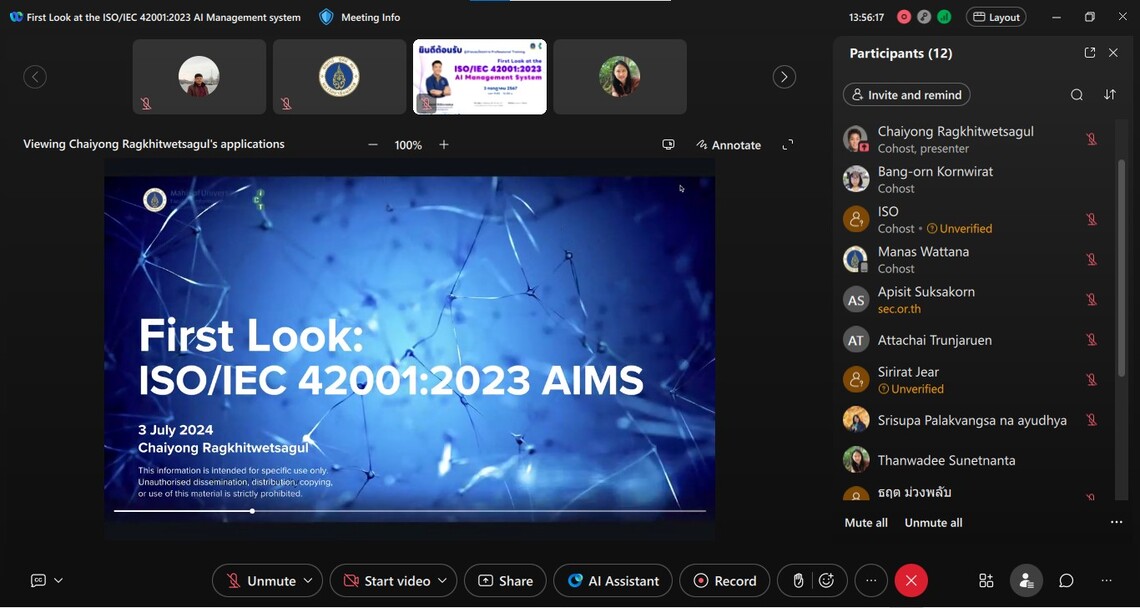
Task: Toggle the Participants panel button in the bottom bar
Action: coord(1025,581)
